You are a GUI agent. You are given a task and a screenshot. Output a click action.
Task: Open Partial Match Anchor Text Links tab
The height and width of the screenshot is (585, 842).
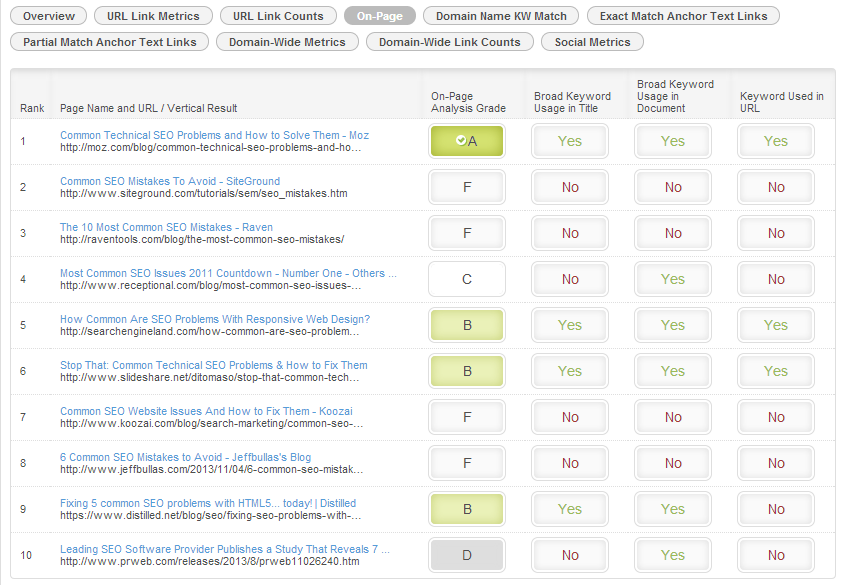110,42
